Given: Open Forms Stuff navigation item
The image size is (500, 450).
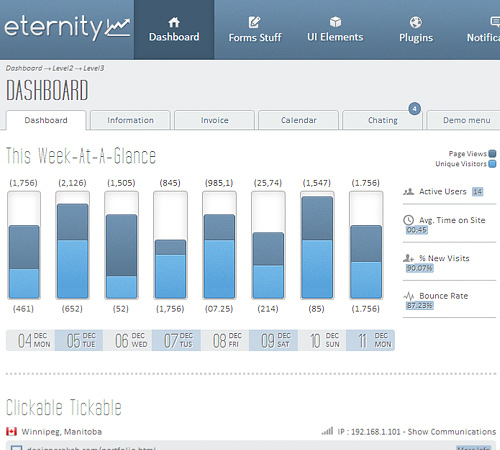Looking at the screenshot, I should point(255,30).
